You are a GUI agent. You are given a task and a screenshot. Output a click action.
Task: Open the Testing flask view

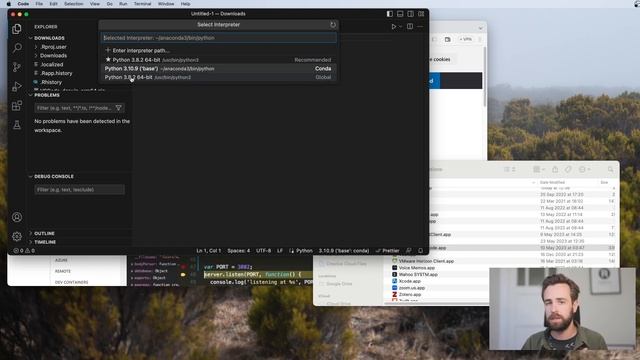coord(17,125)
